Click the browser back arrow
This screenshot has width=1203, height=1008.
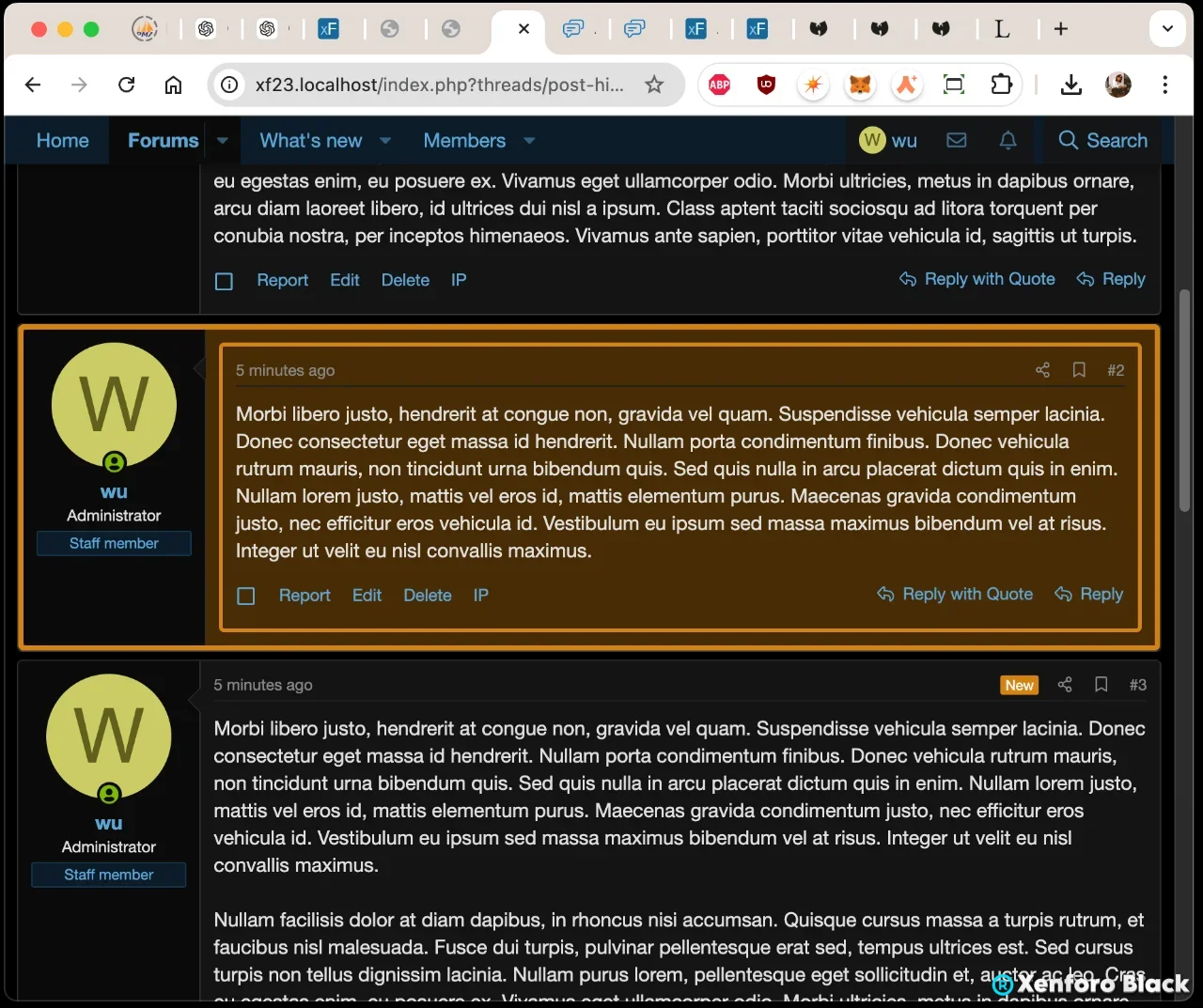point(33,85)
